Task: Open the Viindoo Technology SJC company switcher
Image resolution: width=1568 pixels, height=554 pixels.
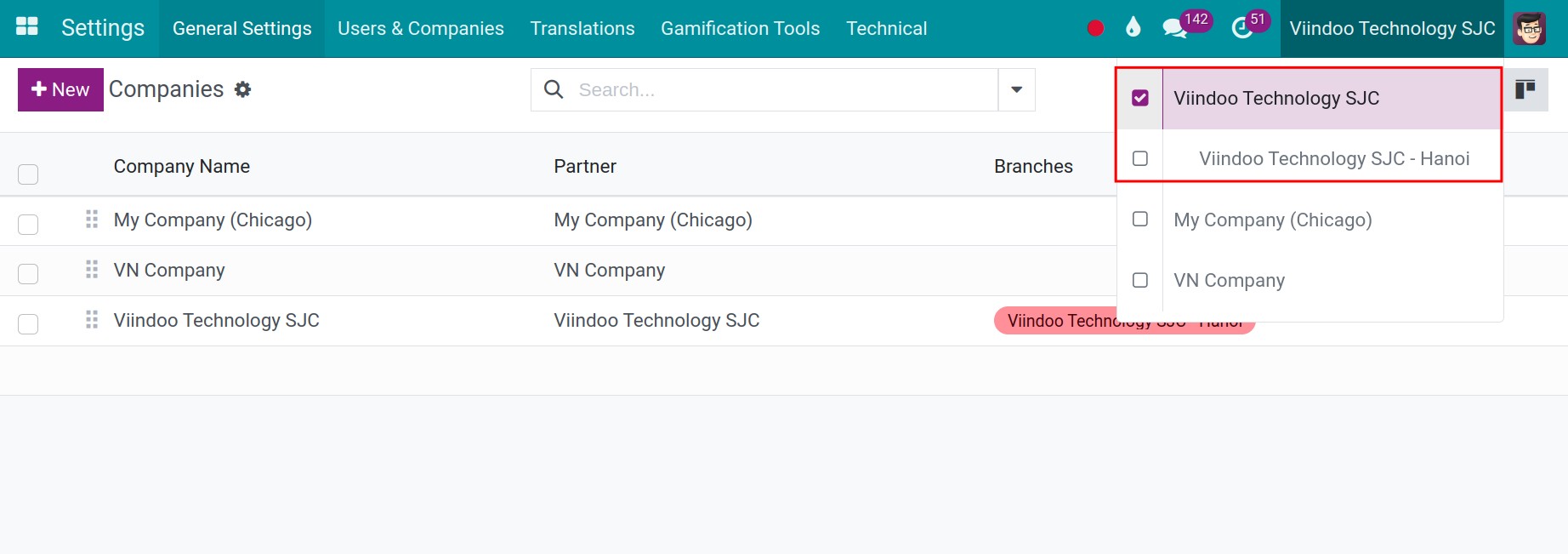Action: click(x=1392, y=28)
